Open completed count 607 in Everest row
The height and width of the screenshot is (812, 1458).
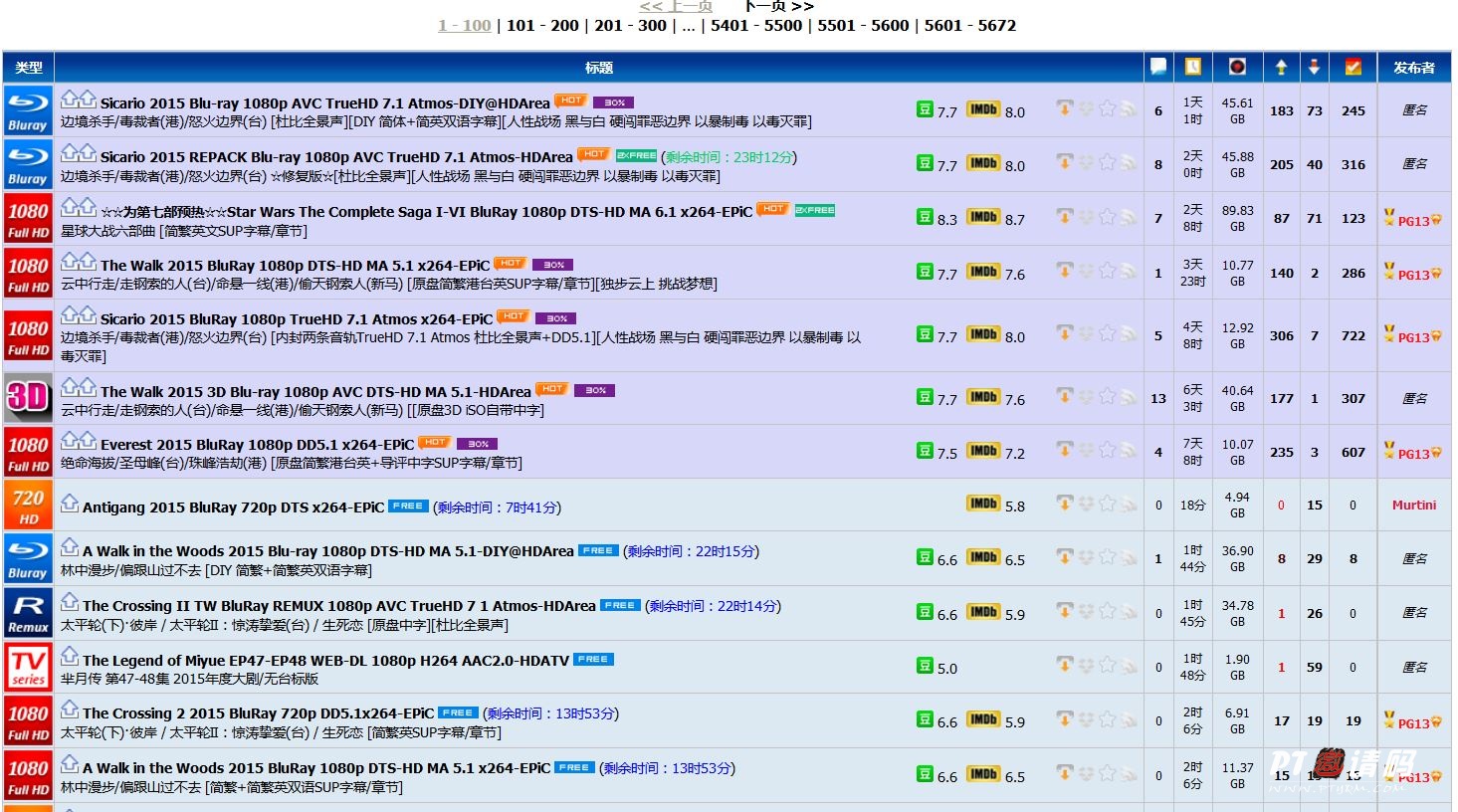point(1353,452)
